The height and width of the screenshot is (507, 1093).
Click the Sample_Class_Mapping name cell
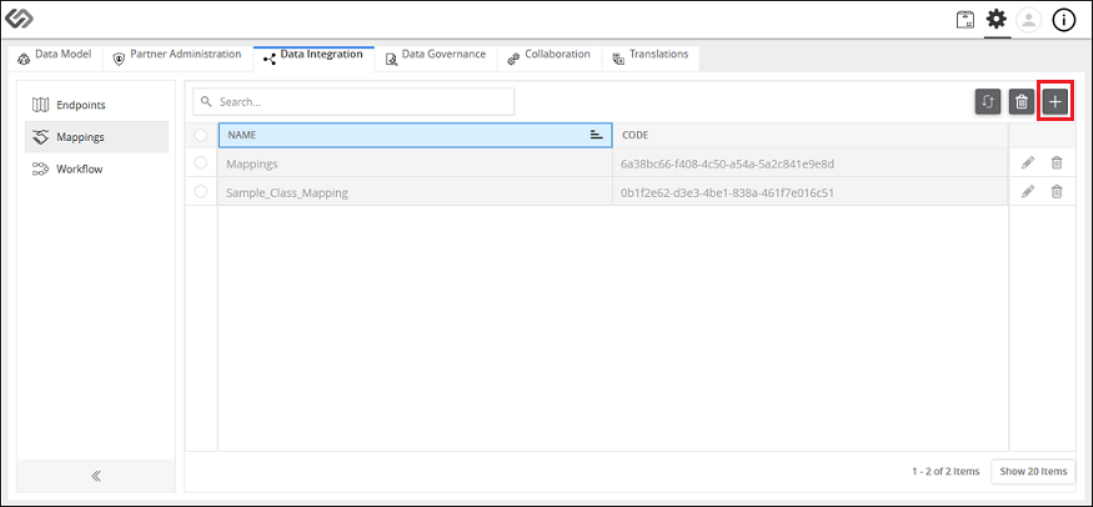pos(415,192)
